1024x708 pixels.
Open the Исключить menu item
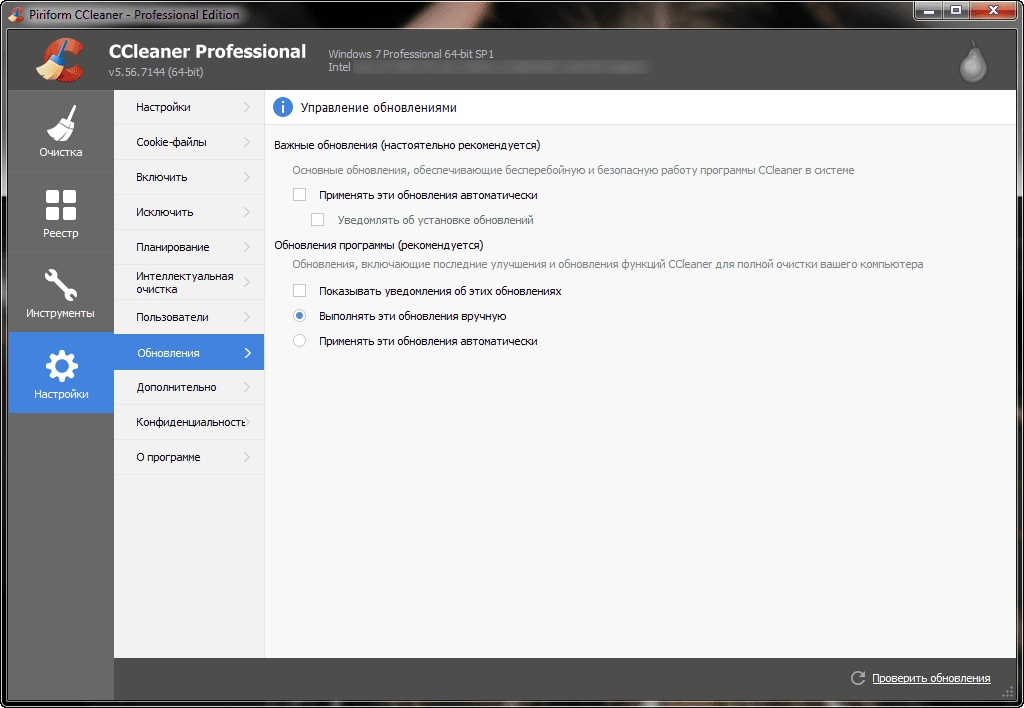[x=189, y=212]
